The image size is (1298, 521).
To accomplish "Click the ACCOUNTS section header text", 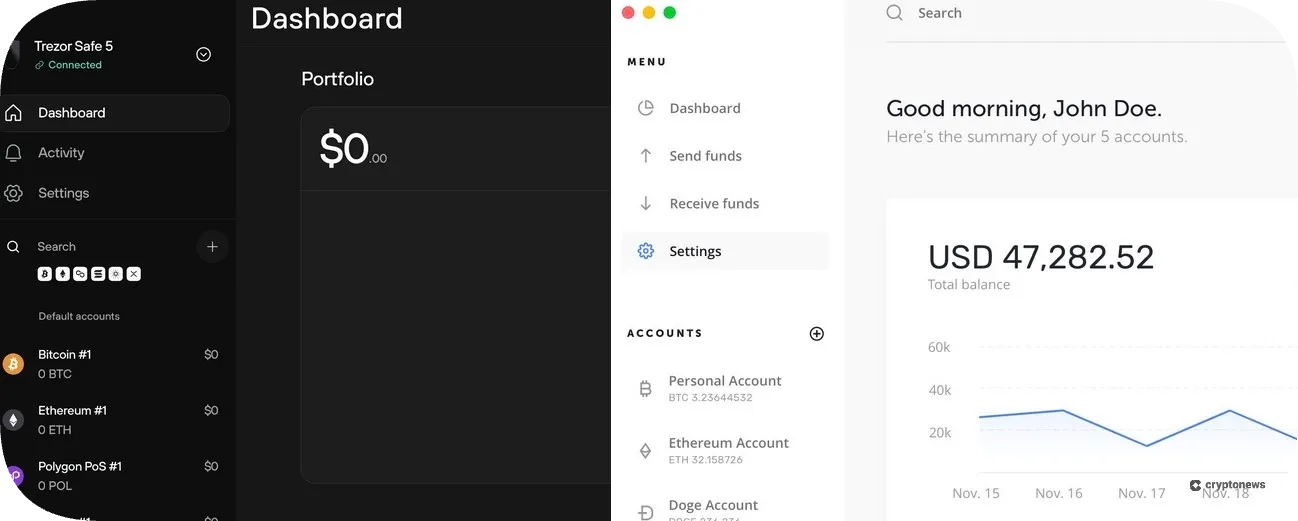I will click(665, 333).
